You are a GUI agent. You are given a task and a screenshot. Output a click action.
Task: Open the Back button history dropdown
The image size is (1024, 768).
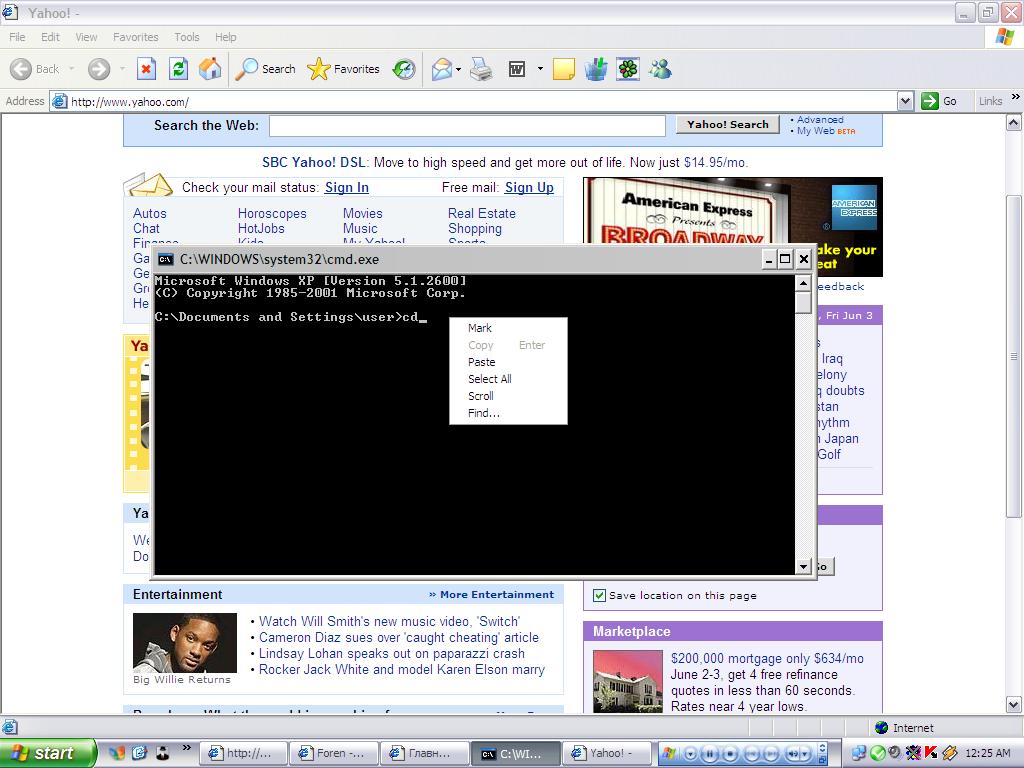pos(71,69)
